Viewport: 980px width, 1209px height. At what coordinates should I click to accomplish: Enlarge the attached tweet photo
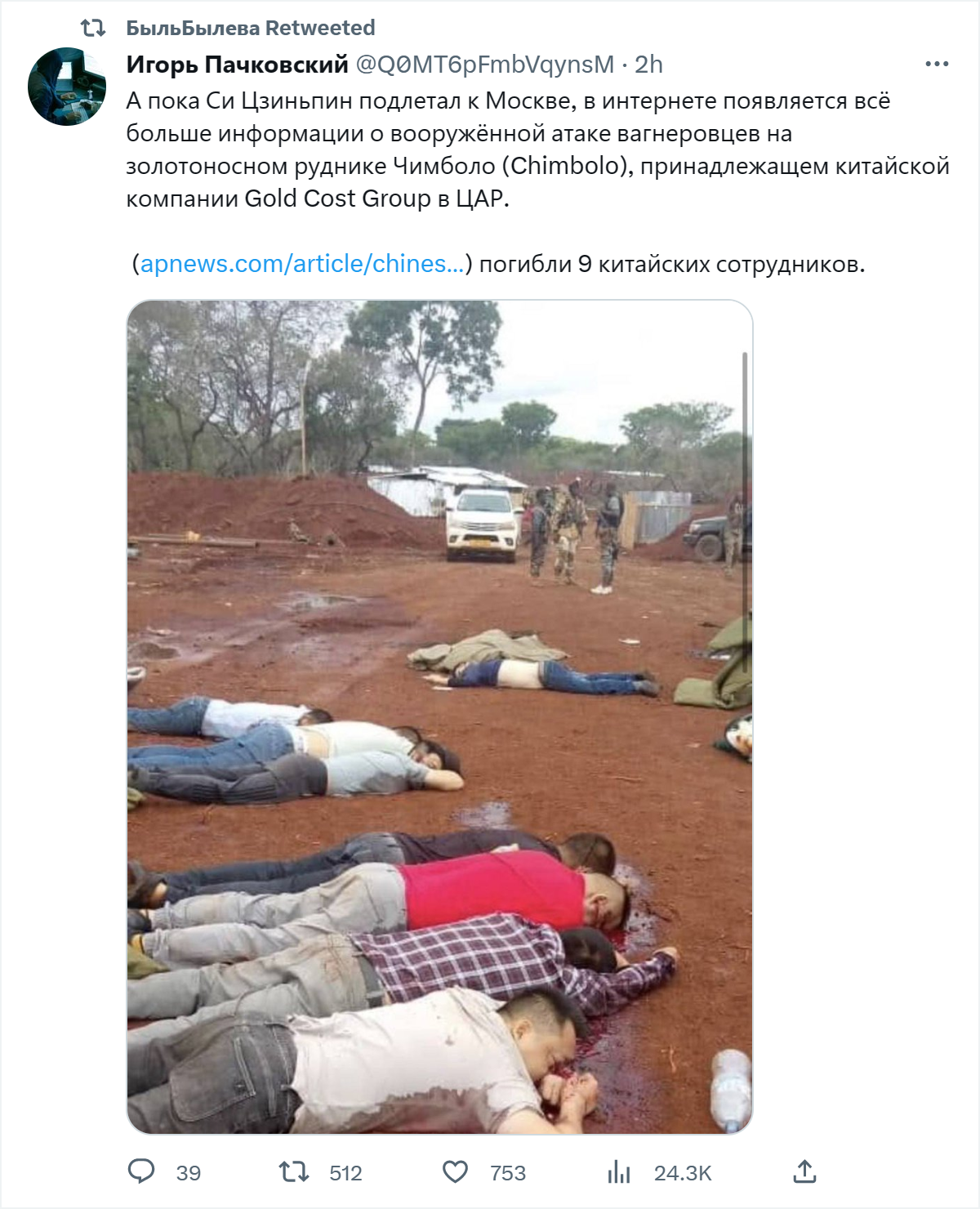tap(439, 717)
